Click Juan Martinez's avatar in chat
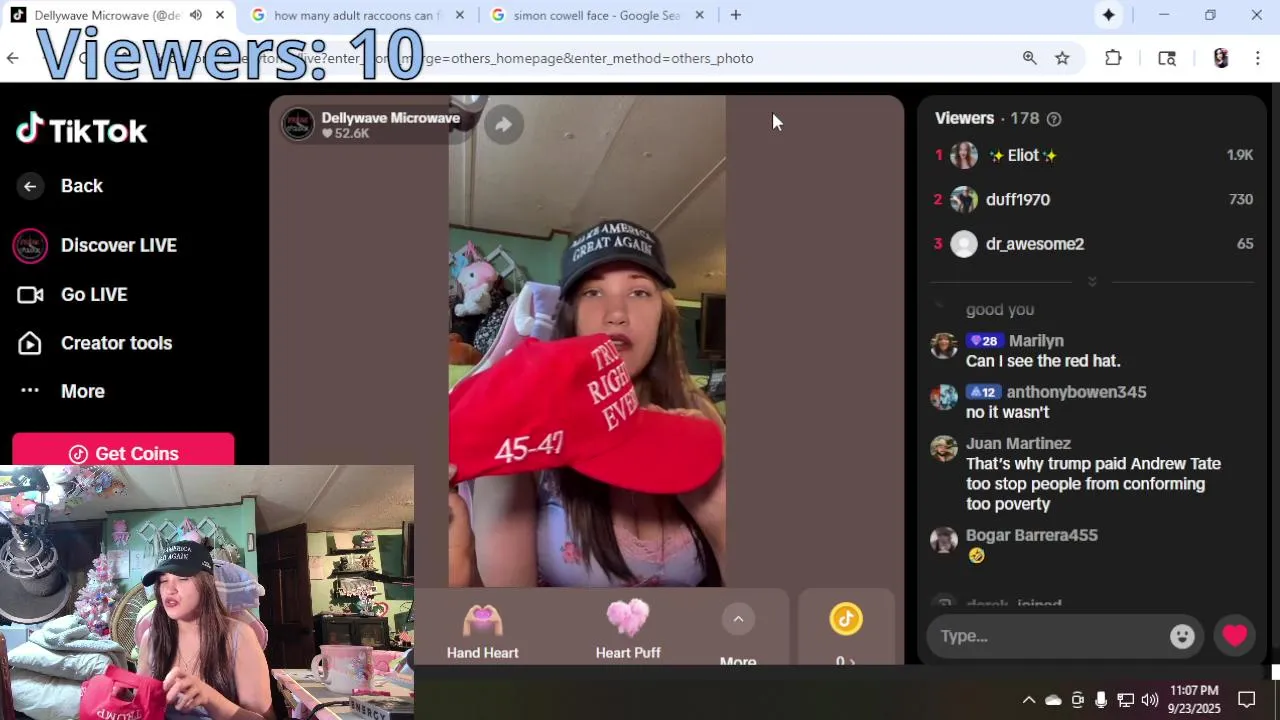The width and height of the screenshot is (1280, 720). point(943,448)
